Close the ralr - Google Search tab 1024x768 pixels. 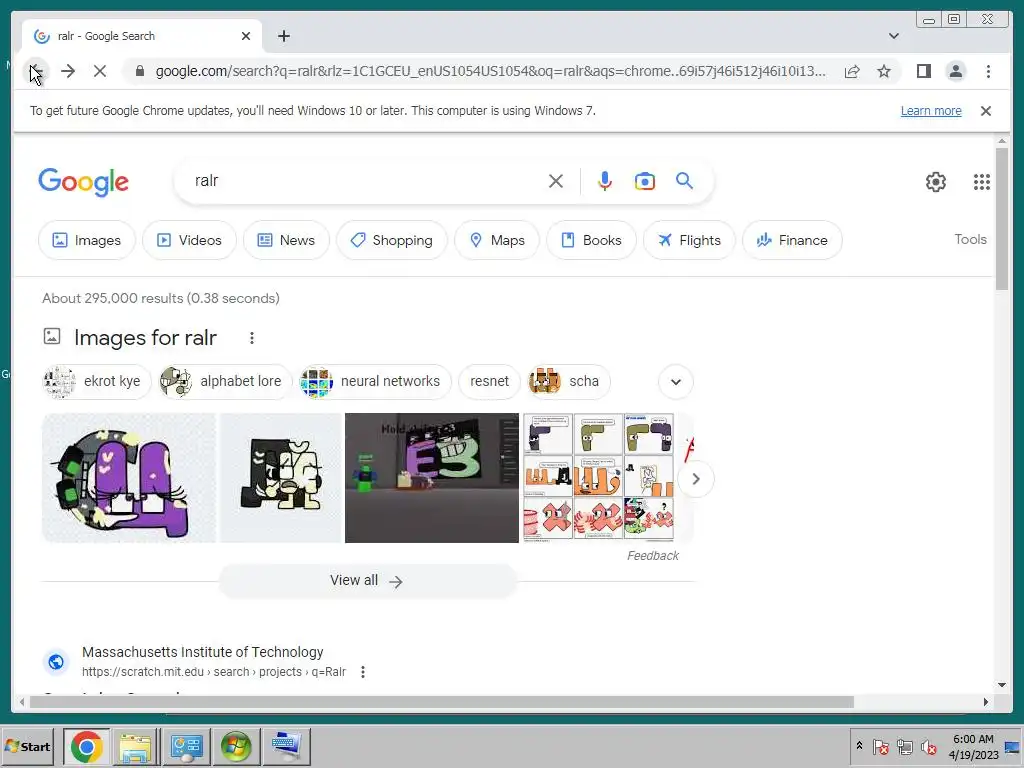coord(246,36)
